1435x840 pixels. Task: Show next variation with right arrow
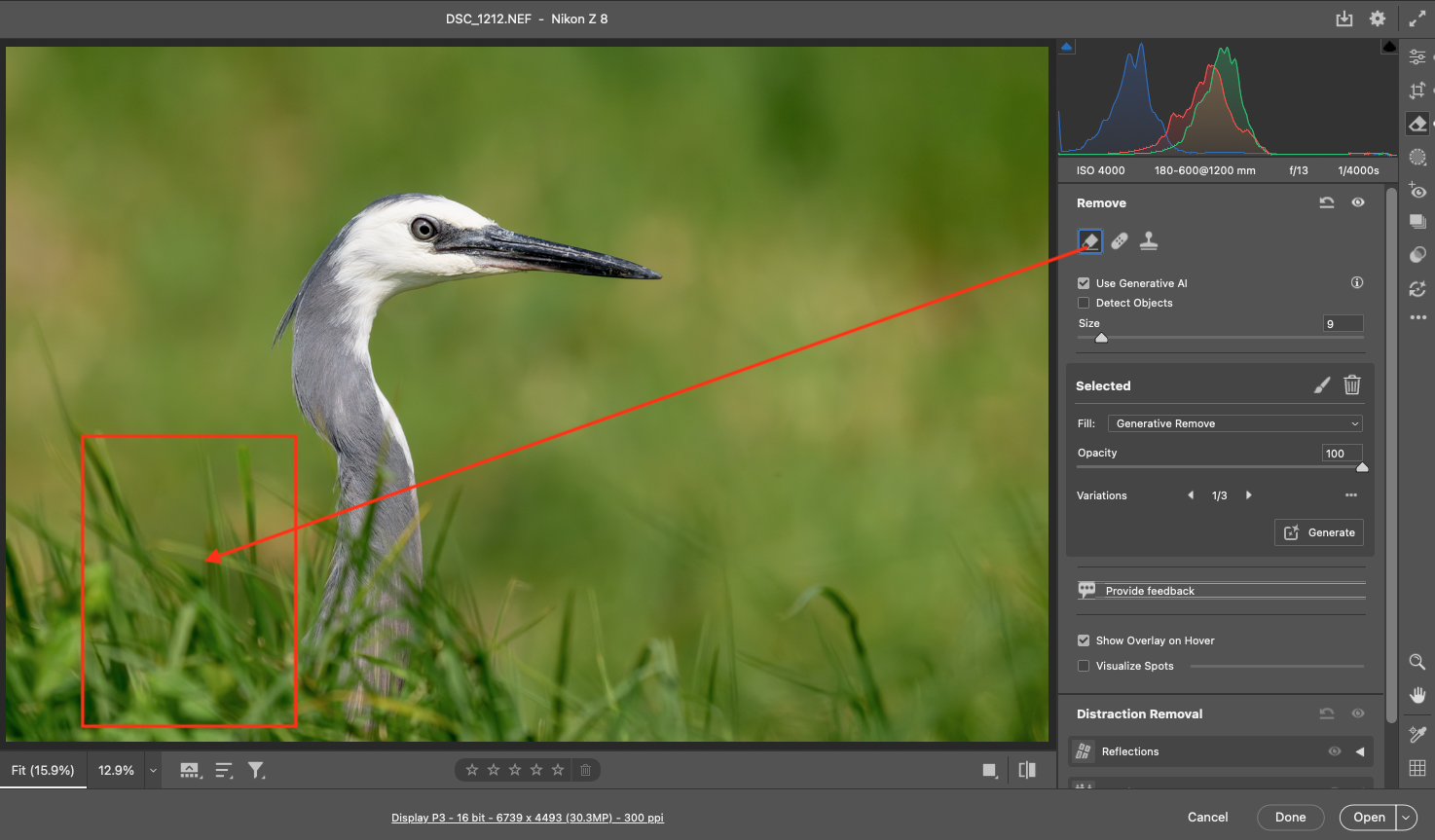point(1249,495)
